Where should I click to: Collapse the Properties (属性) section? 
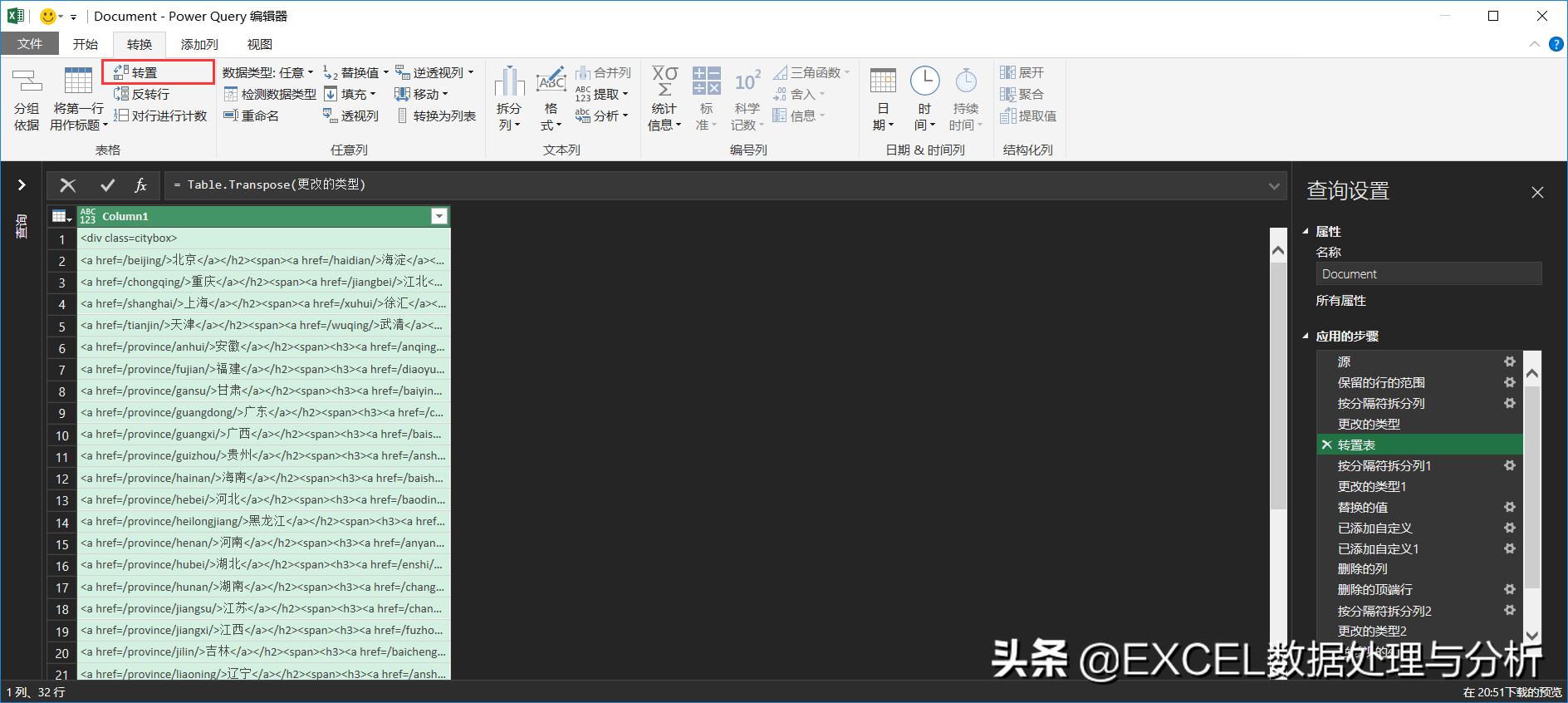1305,232
